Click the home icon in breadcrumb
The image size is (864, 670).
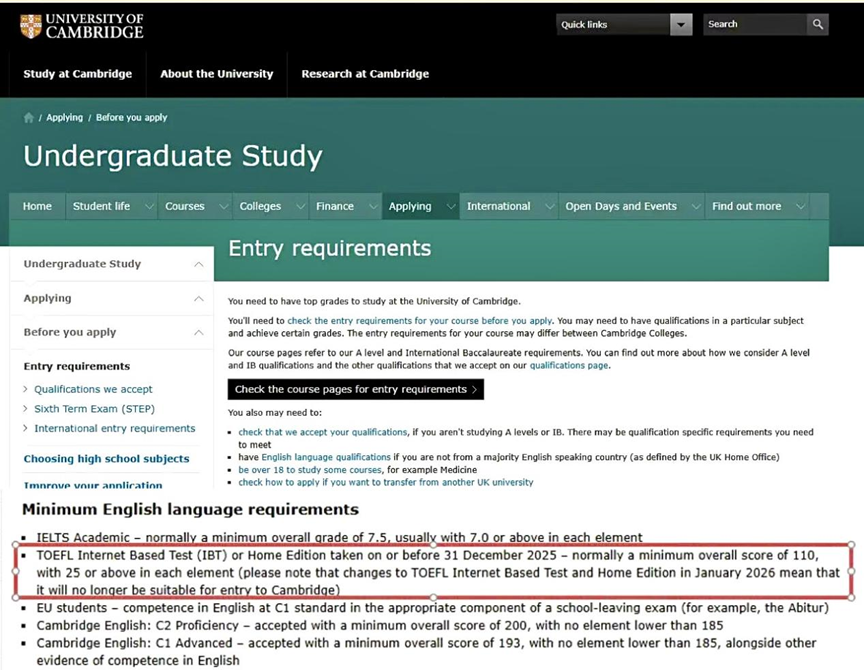[29, 118]
